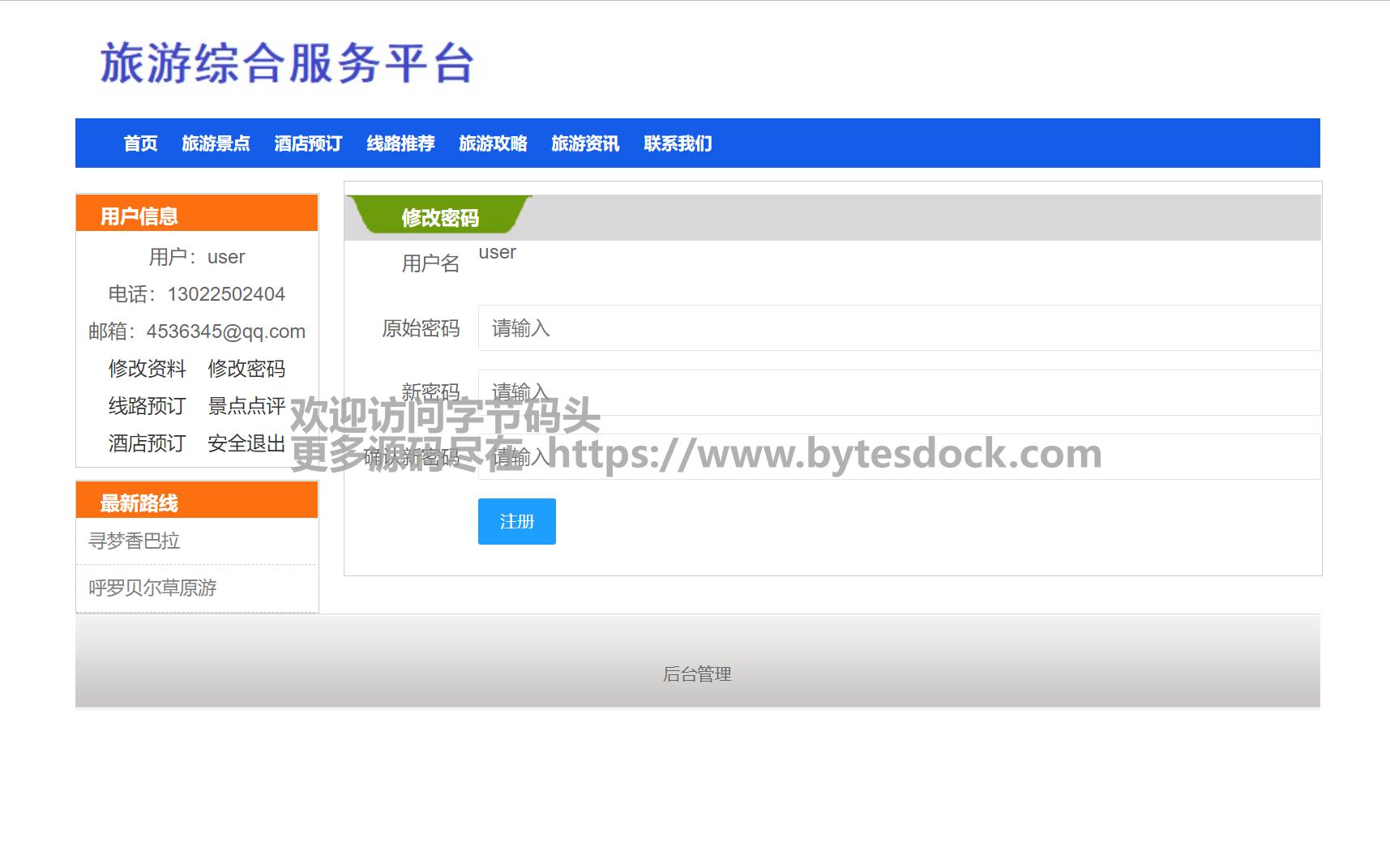Open 线路预订 in the user sidebar
Image resolution: width=1390 pixels, height=868 pixels.
tap(148, 406)
